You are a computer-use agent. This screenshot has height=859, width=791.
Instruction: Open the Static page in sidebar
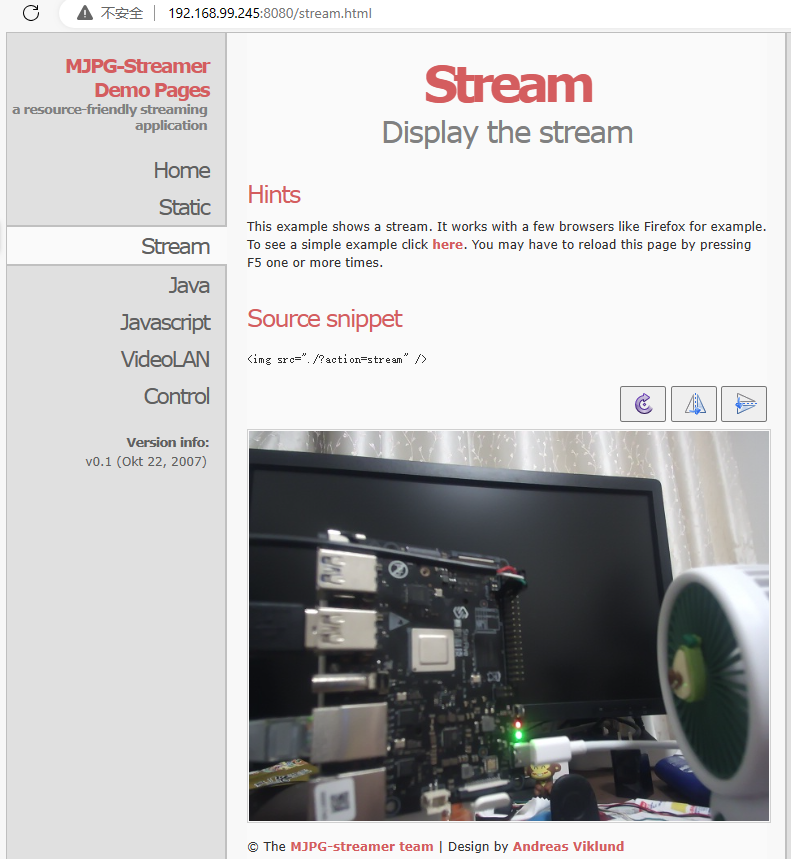coord(185,207)
